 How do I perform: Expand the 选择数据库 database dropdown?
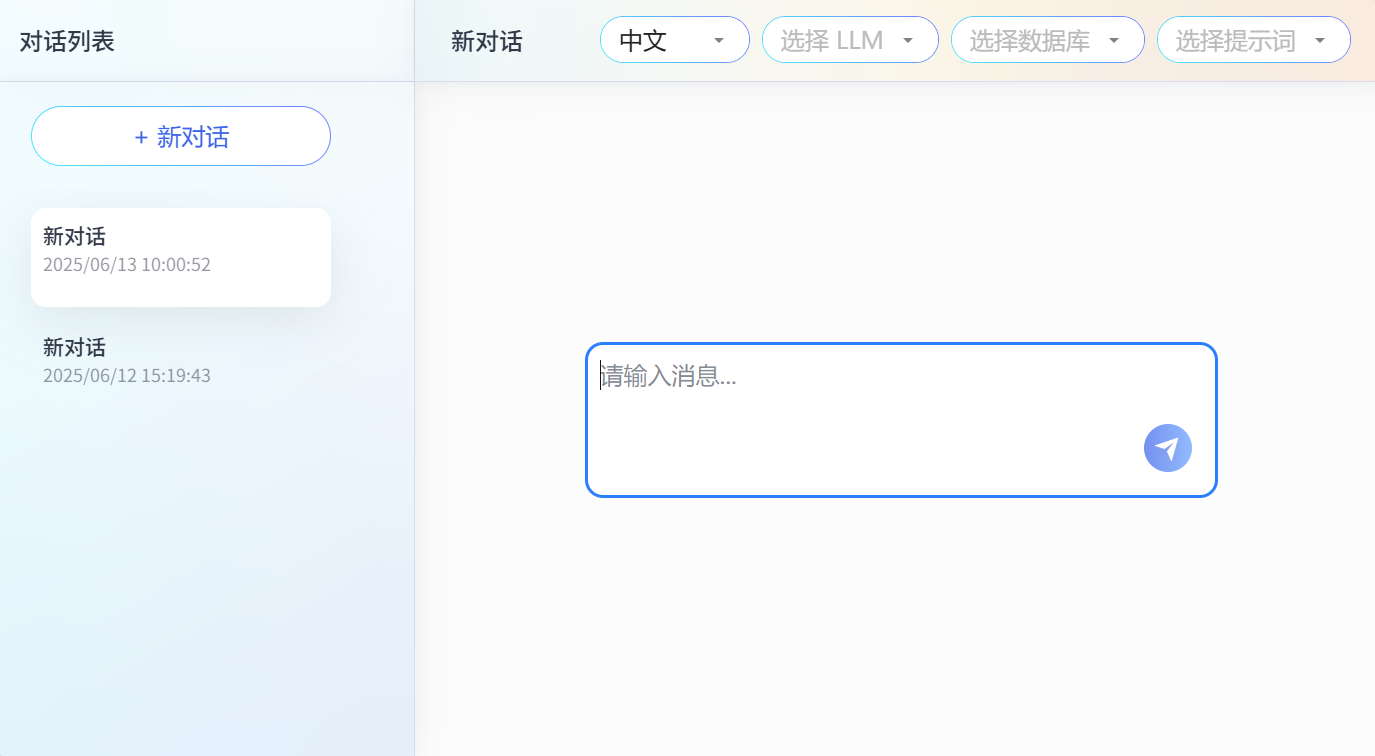pos(1046,40)
